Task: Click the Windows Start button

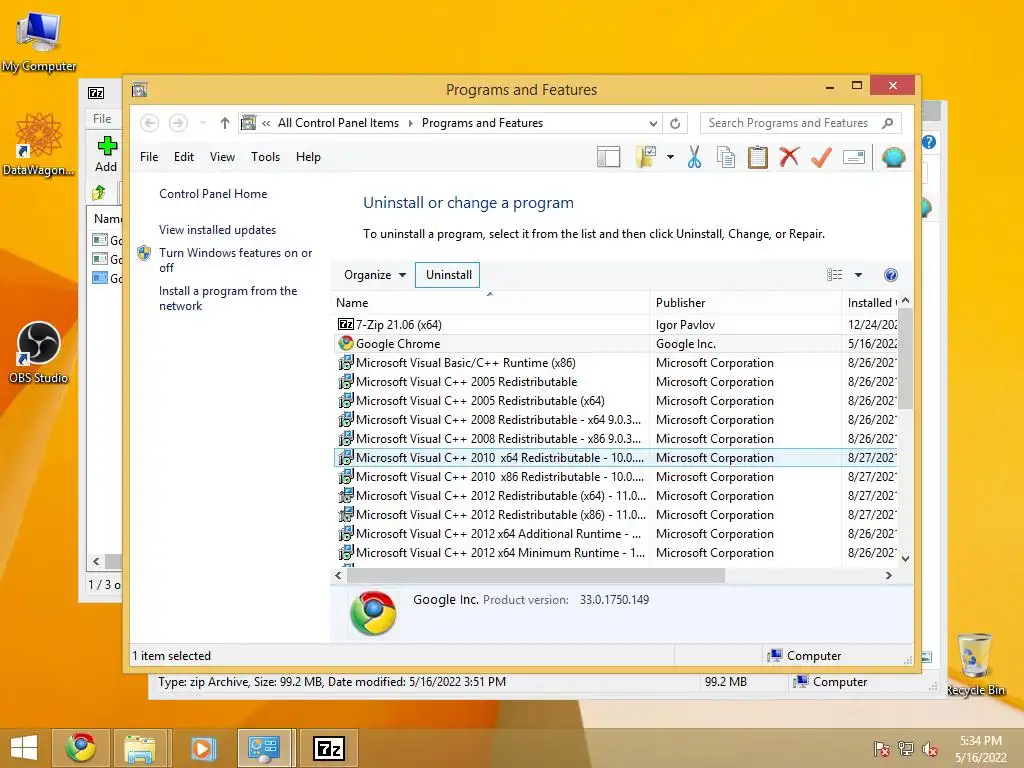Action: [24, 748]
